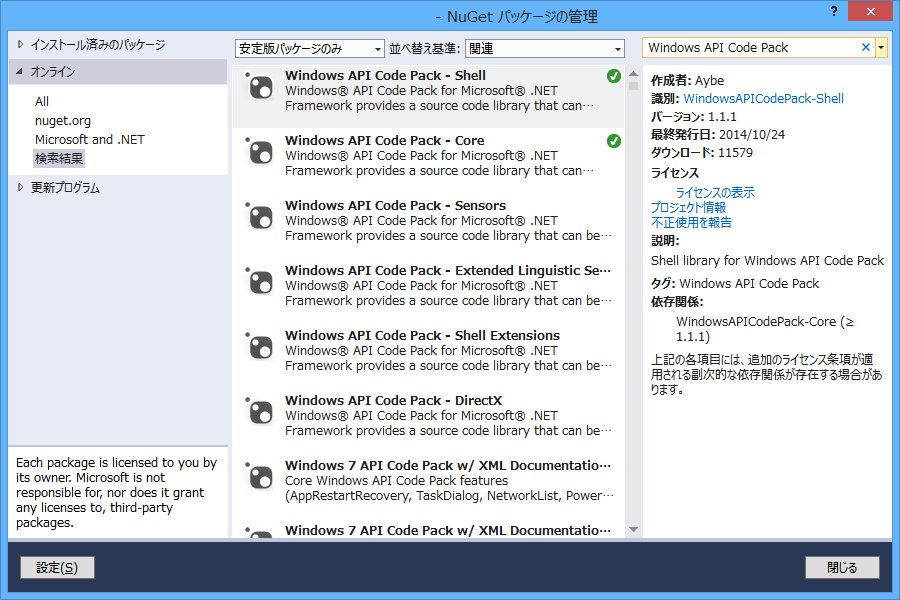This screenshot has width=900, height=600.
Task: Click the Extended Linguistic Services package icon
Action: point(260,283)
